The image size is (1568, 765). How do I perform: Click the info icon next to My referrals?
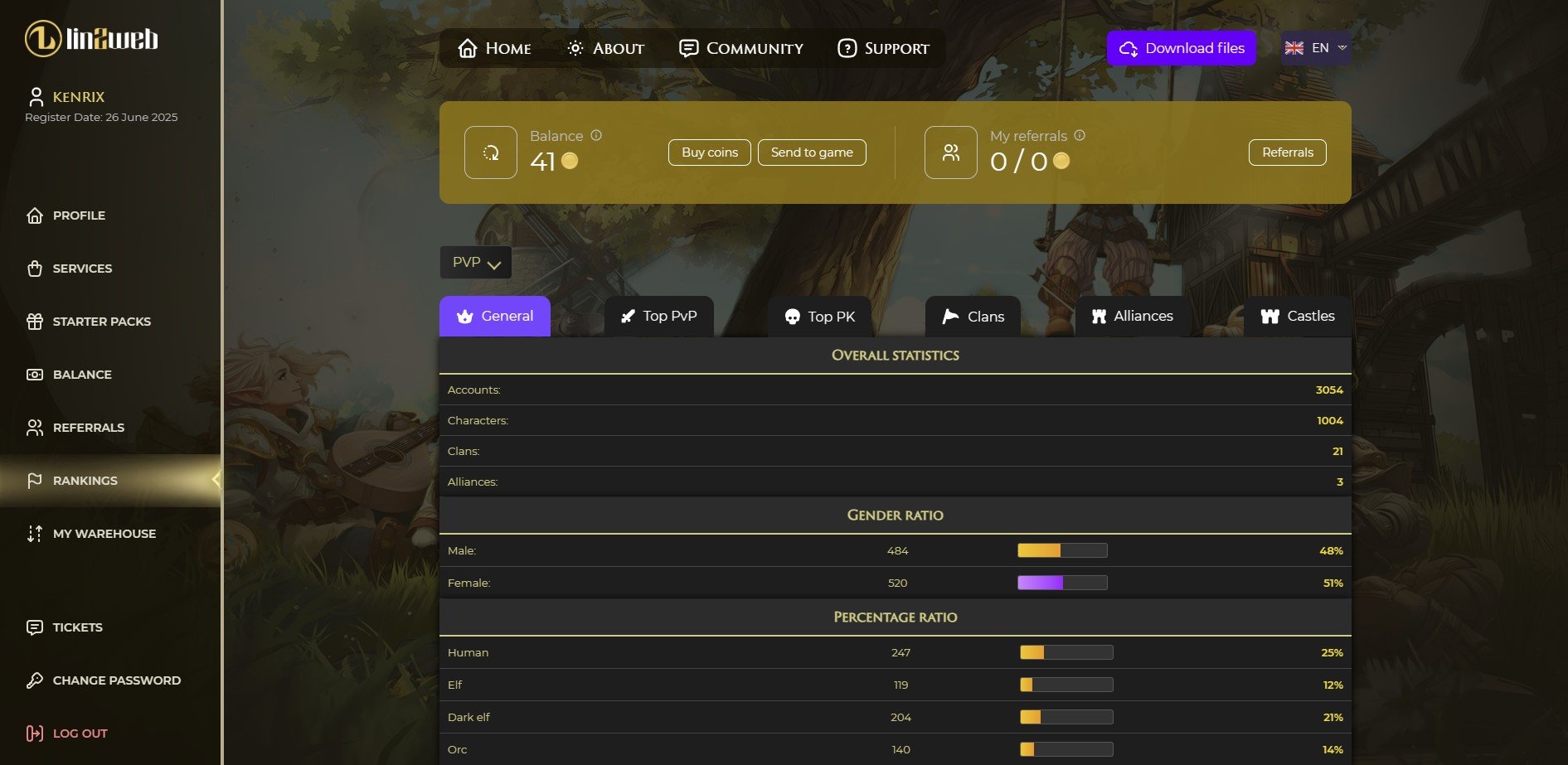click(x=1080, y=135)
